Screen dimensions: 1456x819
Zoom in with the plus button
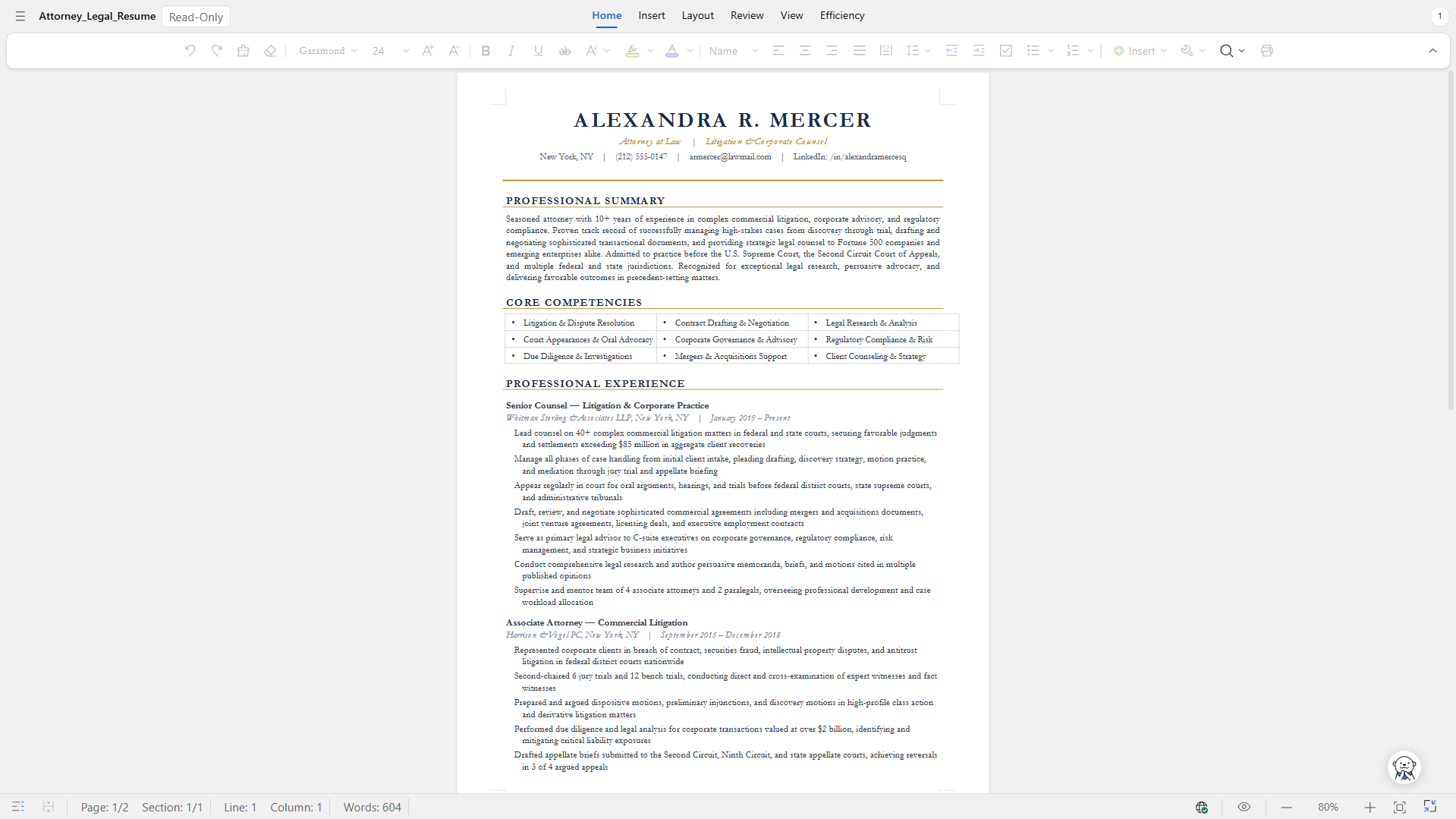click(x=1370, y=807)
